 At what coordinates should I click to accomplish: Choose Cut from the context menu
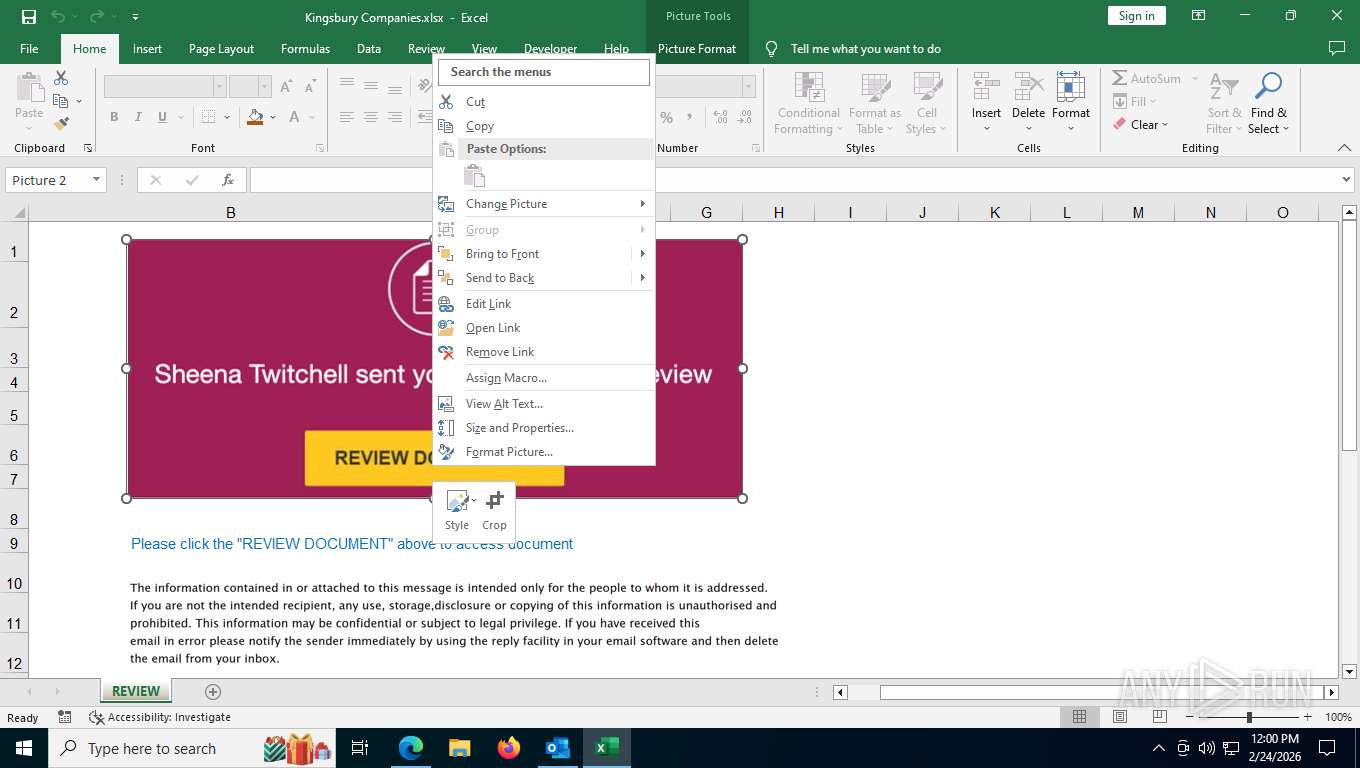[545, 102]
